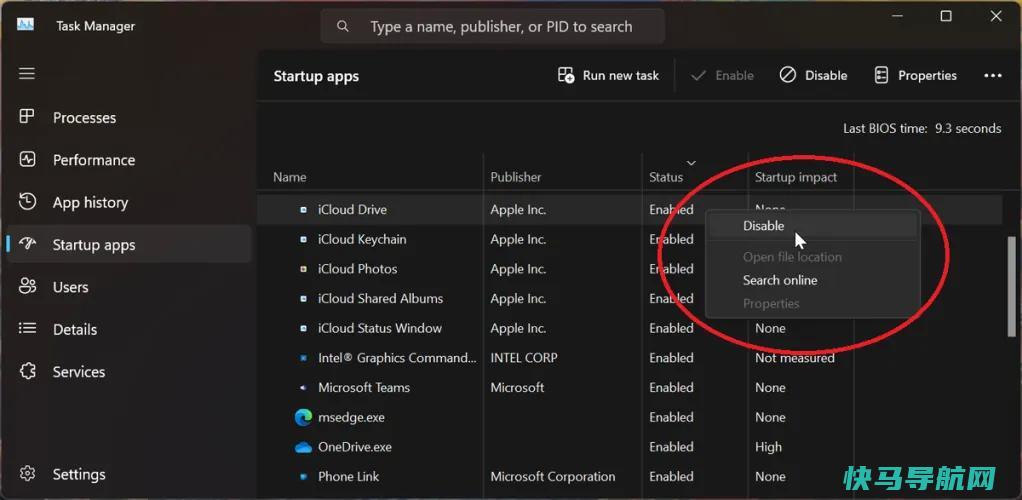Open the Details tab
This screenshot has width=1022, height=500.
129,329
